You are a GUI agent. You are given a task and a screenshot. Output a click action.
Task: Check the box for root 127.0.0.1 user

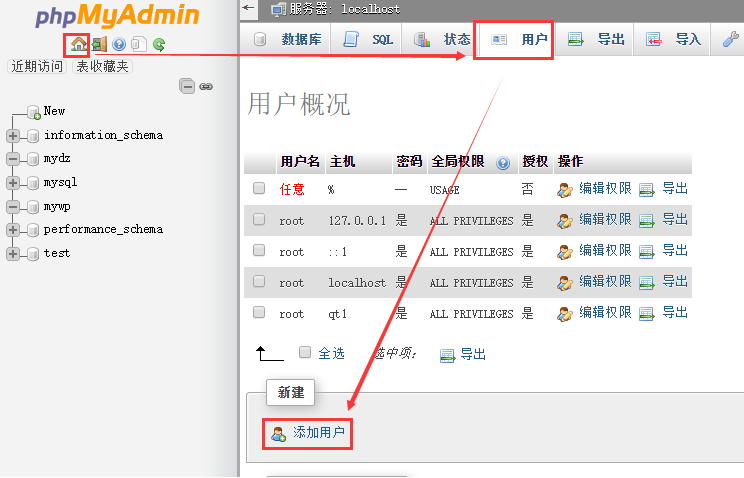(259, 219)
